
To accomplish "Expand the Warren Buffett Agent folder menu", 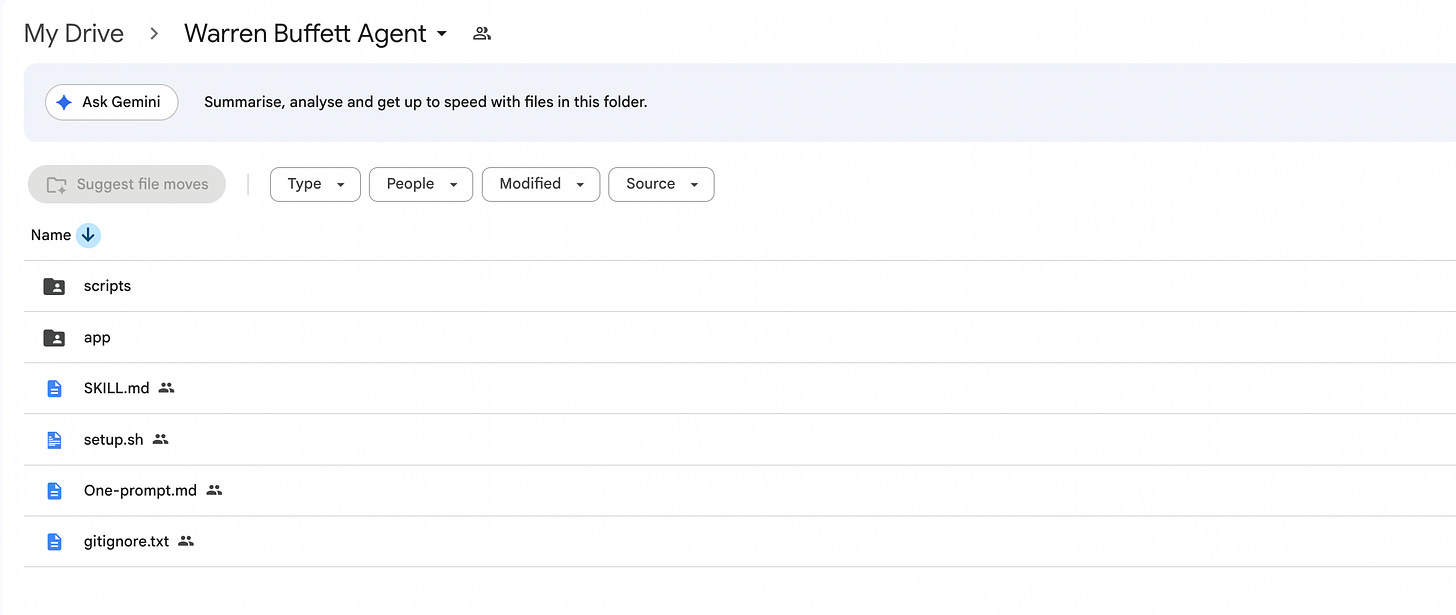I will (x=442, y=34).
